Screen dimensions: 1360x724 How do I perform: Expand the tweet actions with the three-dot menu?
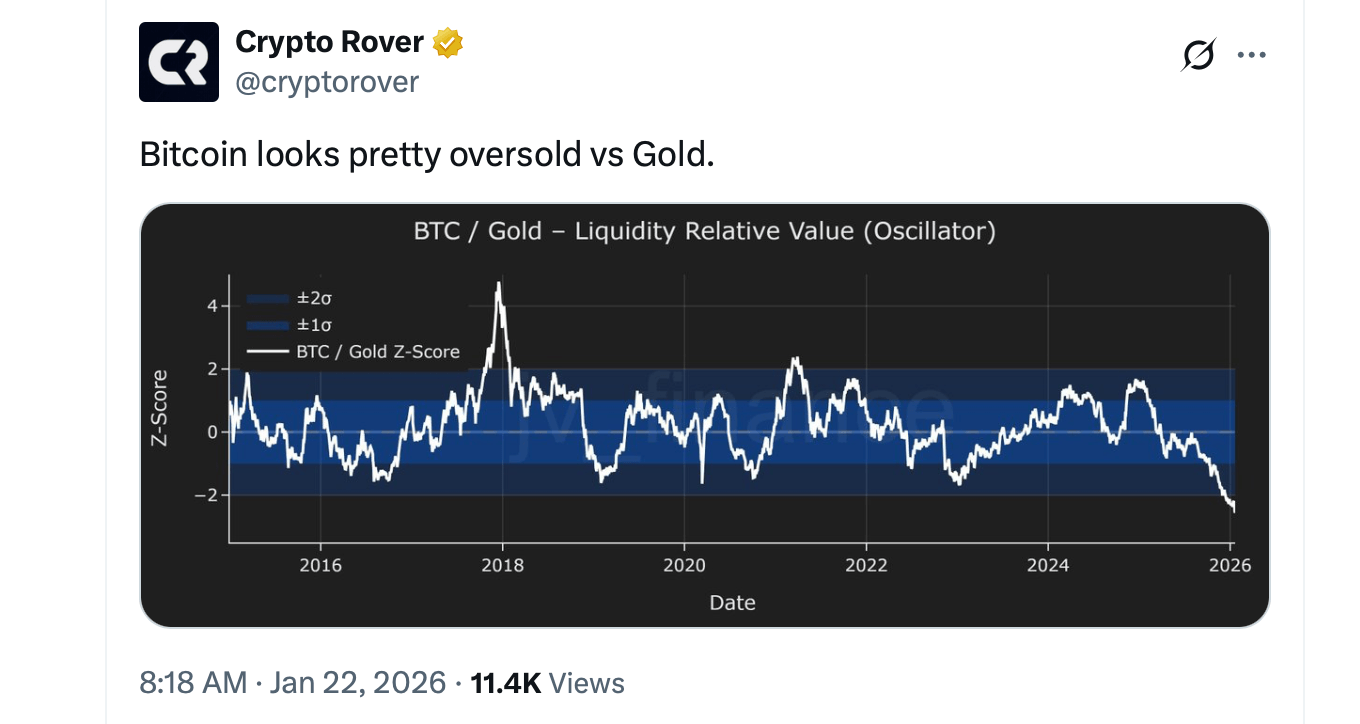pyautogui.click(x=1251, y=55)
